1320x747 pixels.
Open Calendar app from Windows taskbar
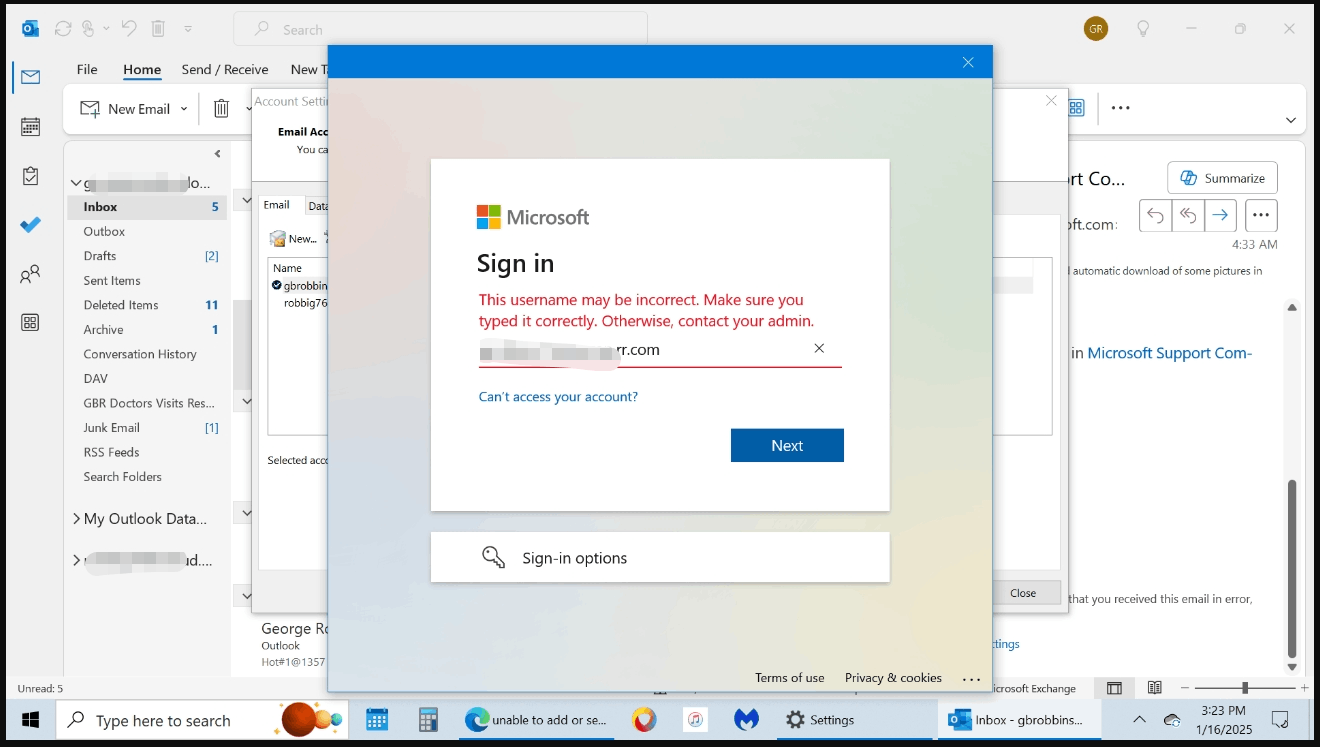click(x=377, y=720)
